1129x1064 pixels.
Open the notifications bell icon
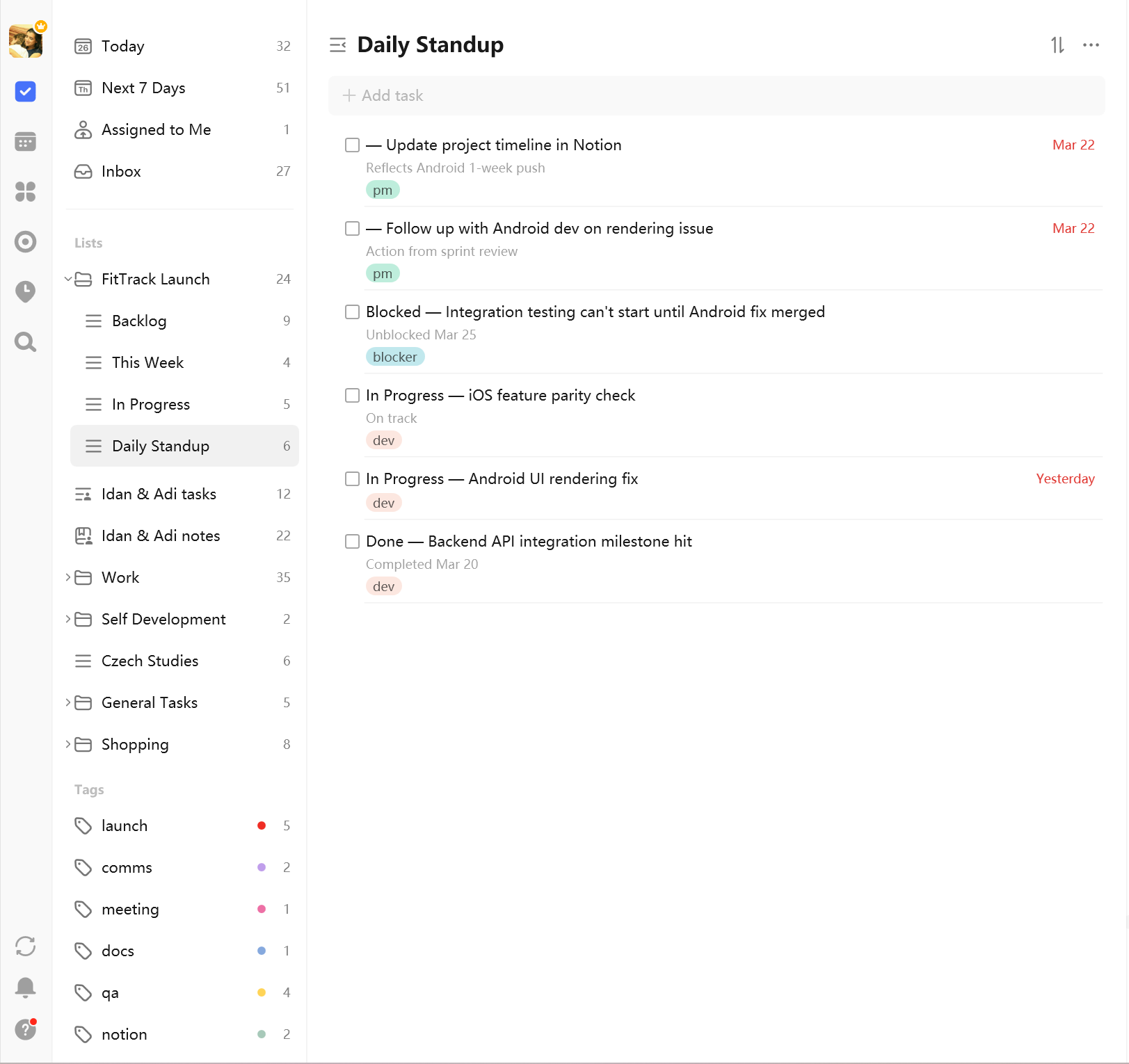click(x=26, y=988)
